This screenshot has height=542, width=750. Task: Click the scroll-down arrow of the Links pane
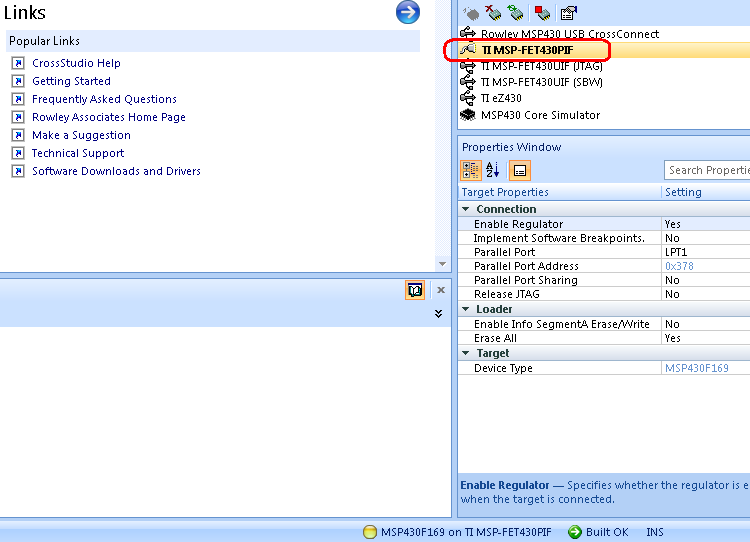tap(442, 264)
